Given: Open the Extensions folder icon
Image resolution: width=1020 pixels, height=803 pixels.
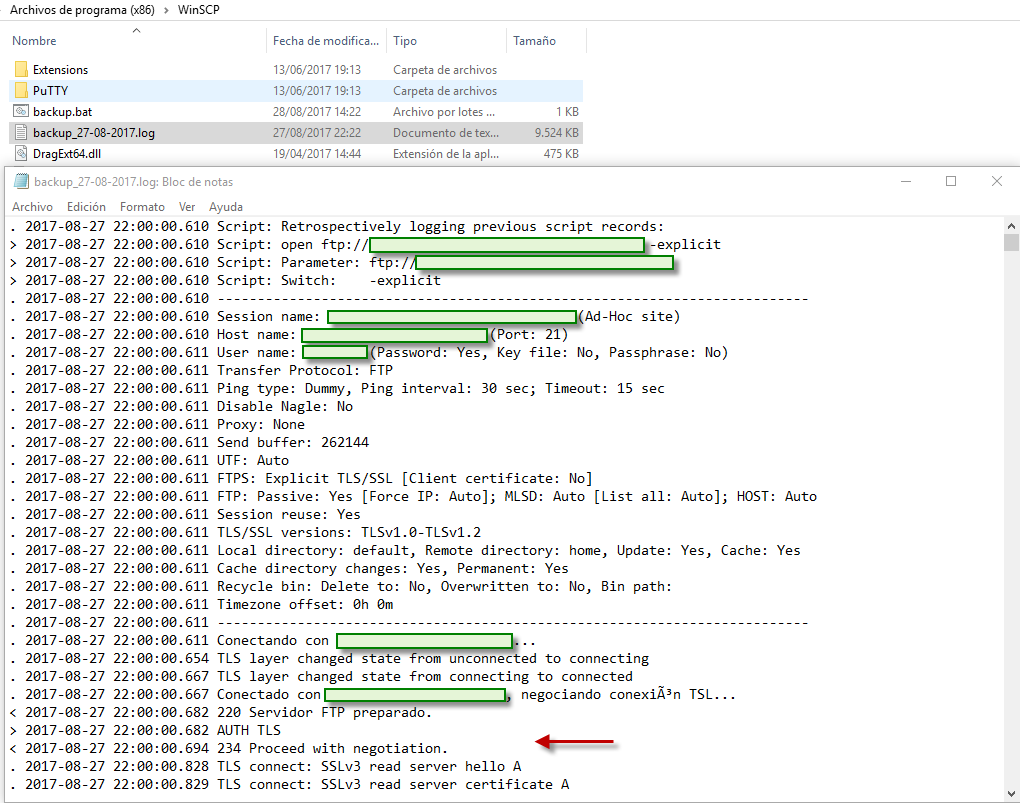Looking at the screenshot, I should [x=22, y=70].
